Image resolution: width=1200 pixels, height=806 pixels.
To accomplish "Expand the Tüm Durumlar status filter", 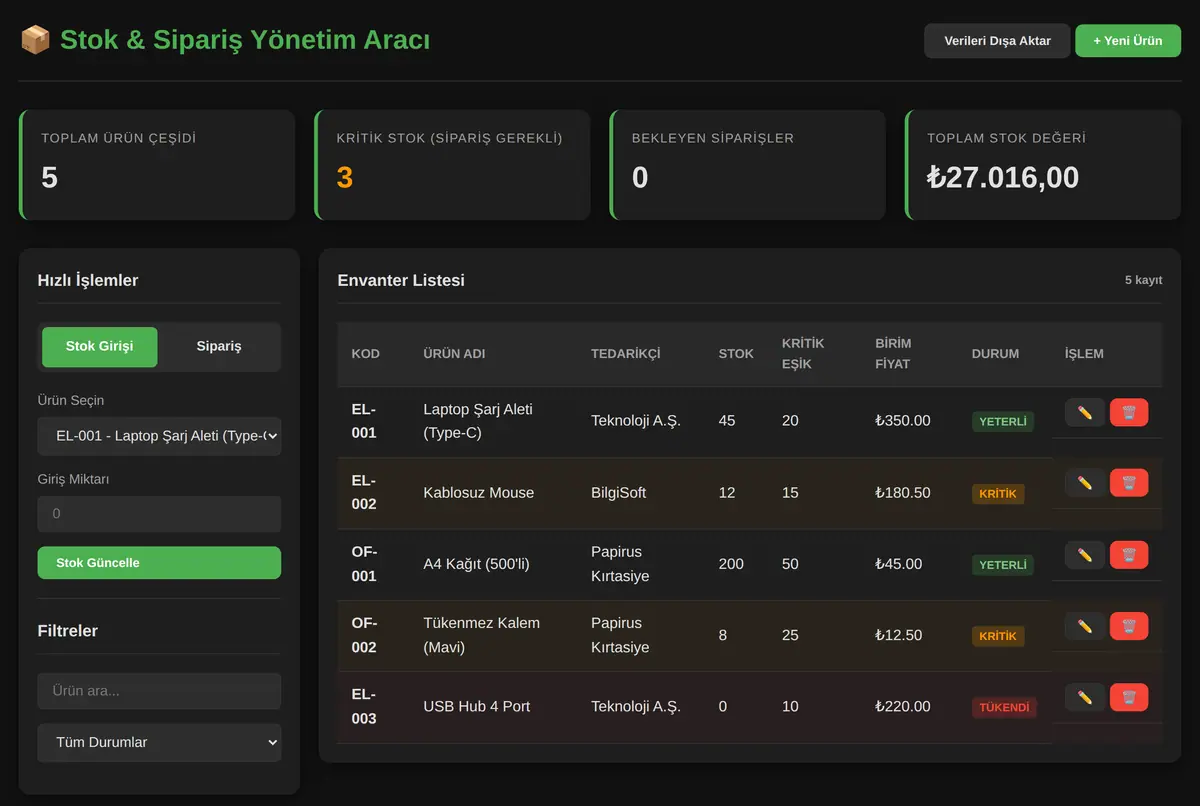I will (x=159, y=742).
